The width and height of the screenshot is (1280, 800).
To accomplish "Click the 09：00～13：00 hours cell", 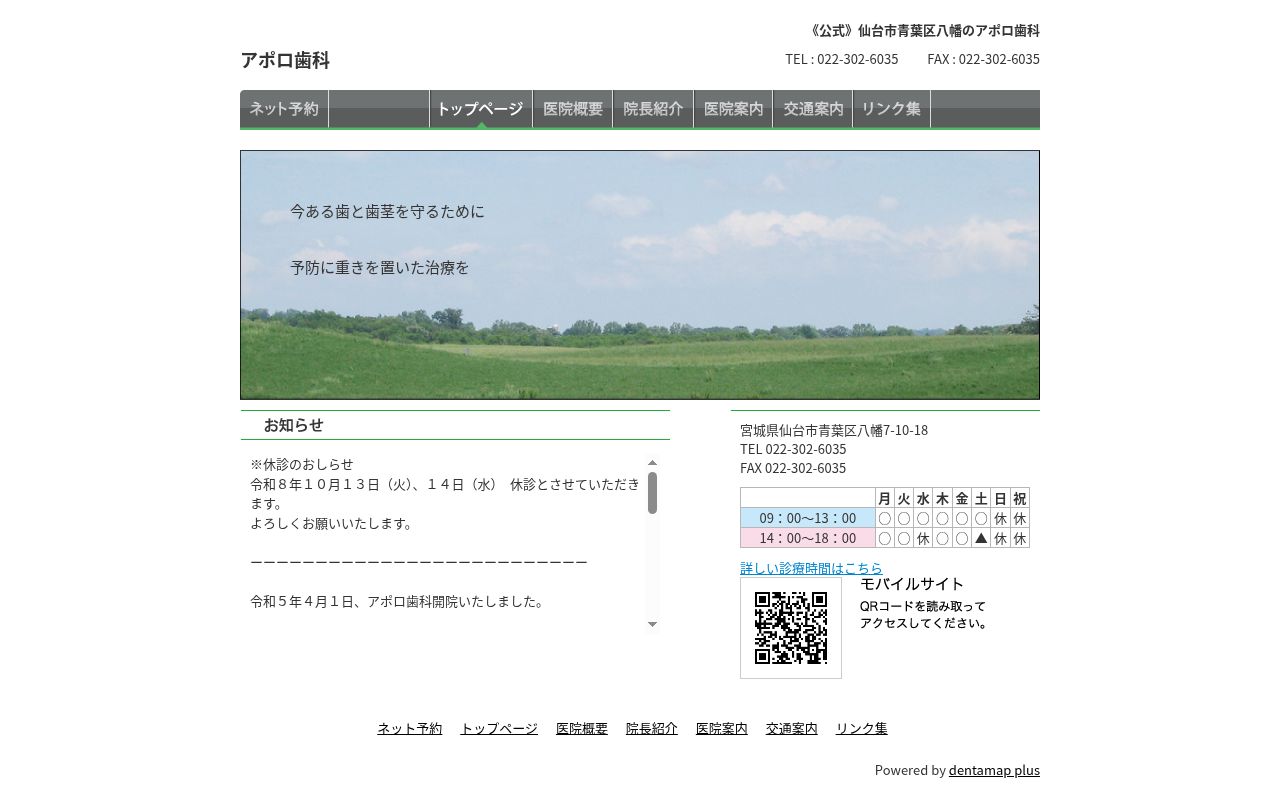I will tap(808, 518).
